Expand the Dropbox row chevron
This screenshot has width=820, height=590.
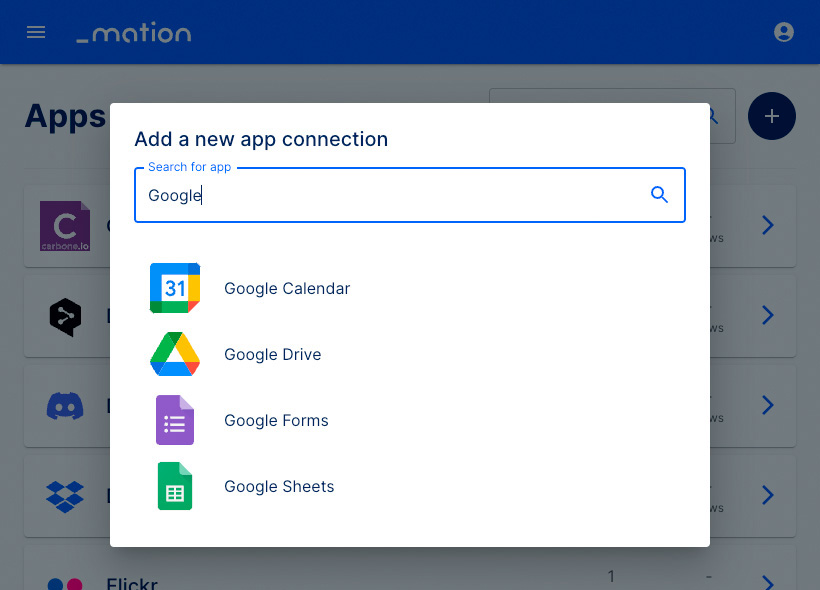[767, 495]
